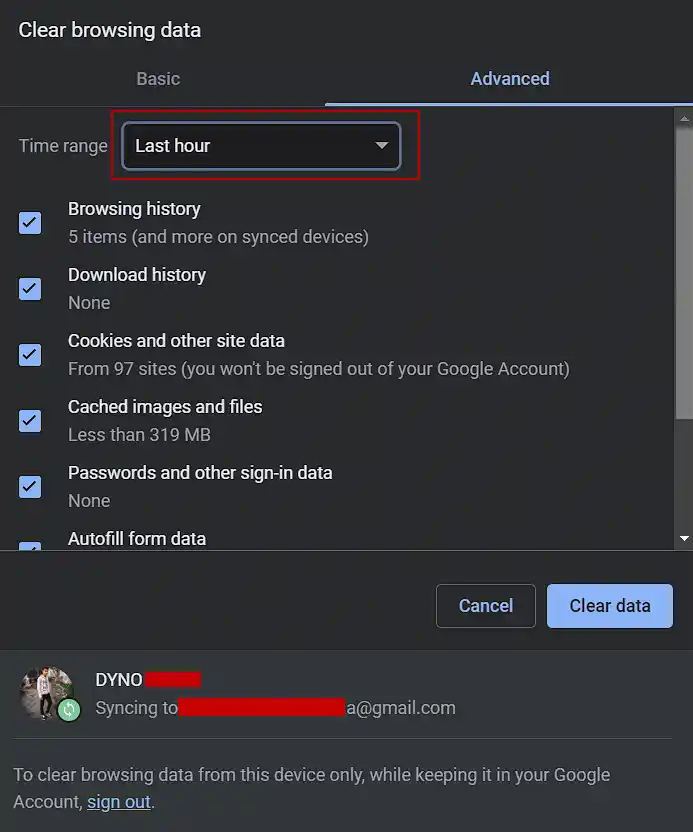This screenshot has width=693, height=832.
Task: Click the 'Time range' label
Action: coord(63,146)
